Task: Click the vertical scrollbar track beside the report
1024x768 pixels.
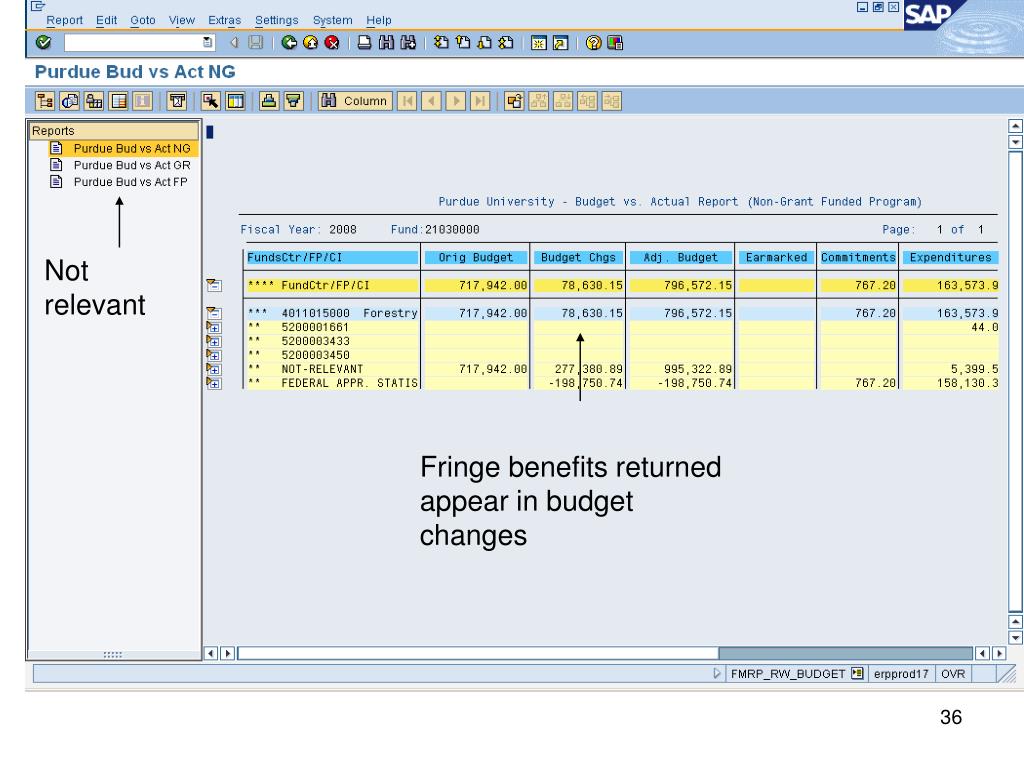Action: coord(1015,381)
